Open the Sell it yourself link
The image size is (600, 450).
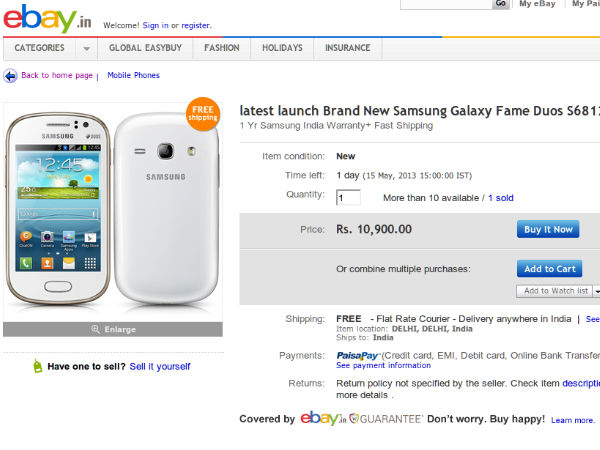160,367
